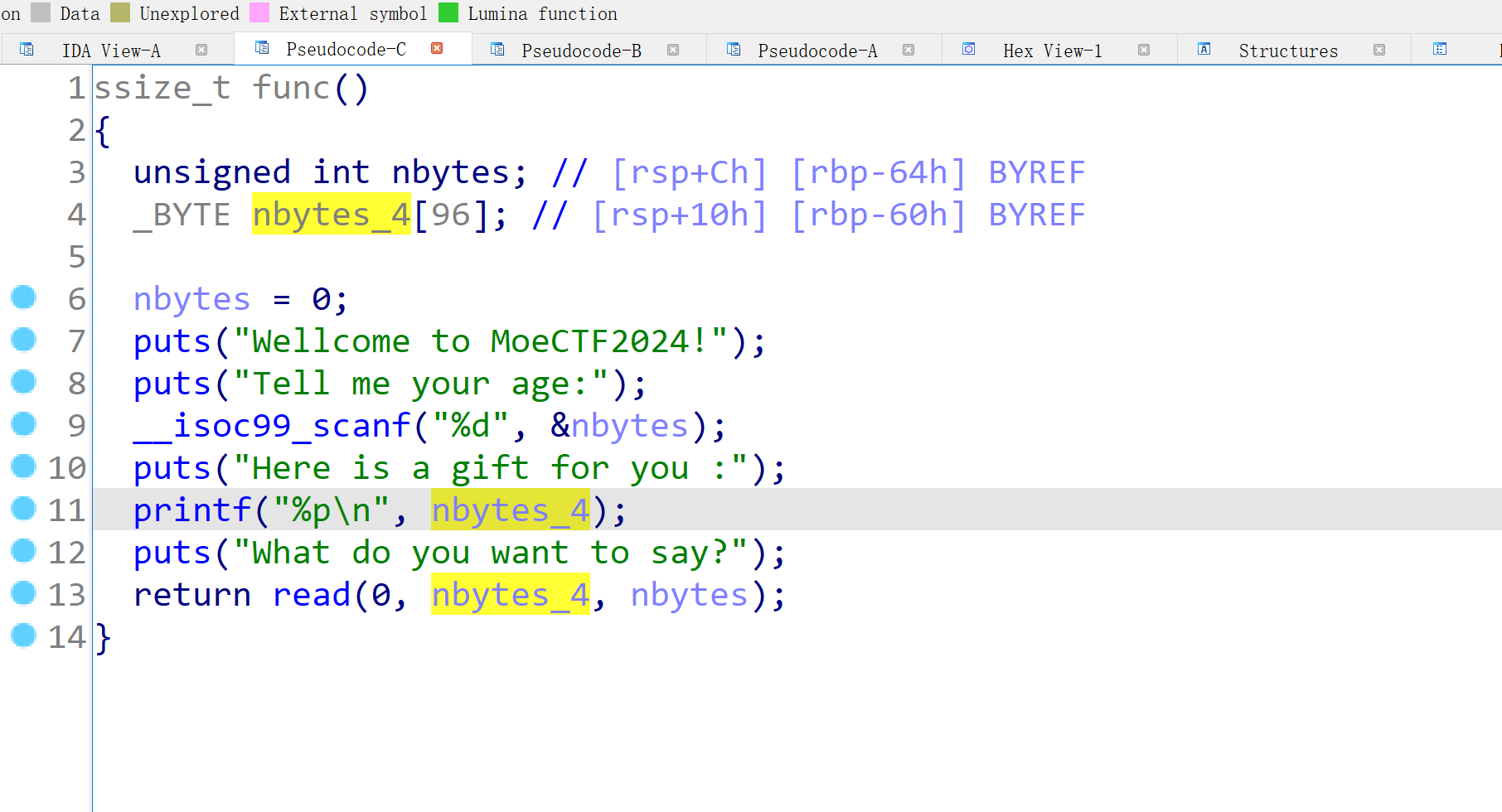1502x812 pixels.
Task: Click puts call on Wellcome line
Action: (x=172, y=341)
